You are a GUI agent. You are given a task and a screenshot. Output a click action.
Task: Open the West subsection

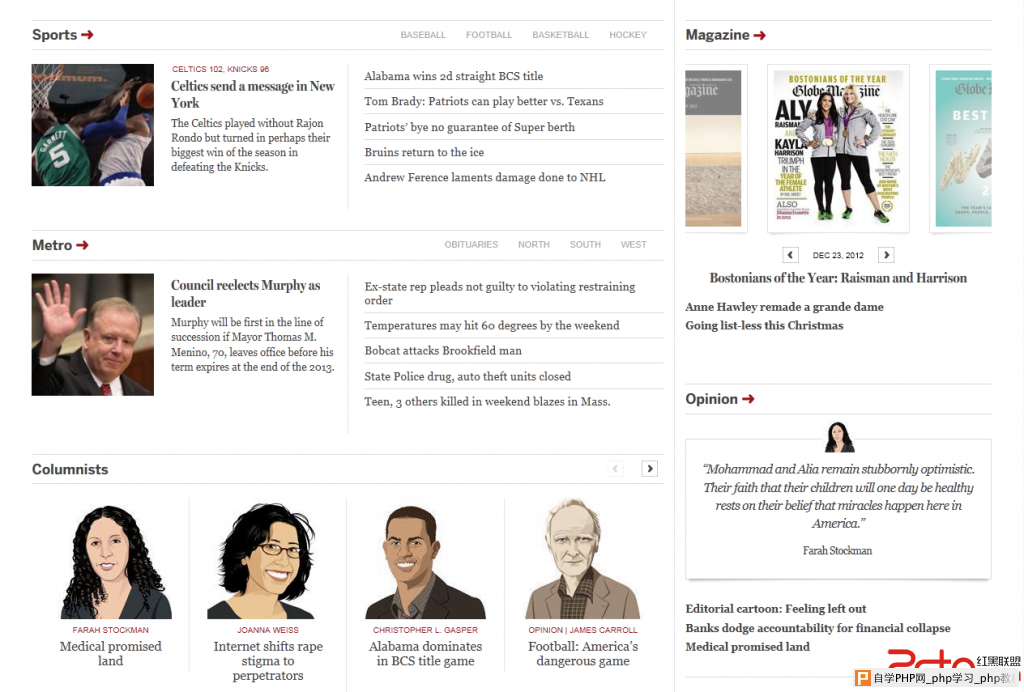pyautogui.click(x=633, y=244)
